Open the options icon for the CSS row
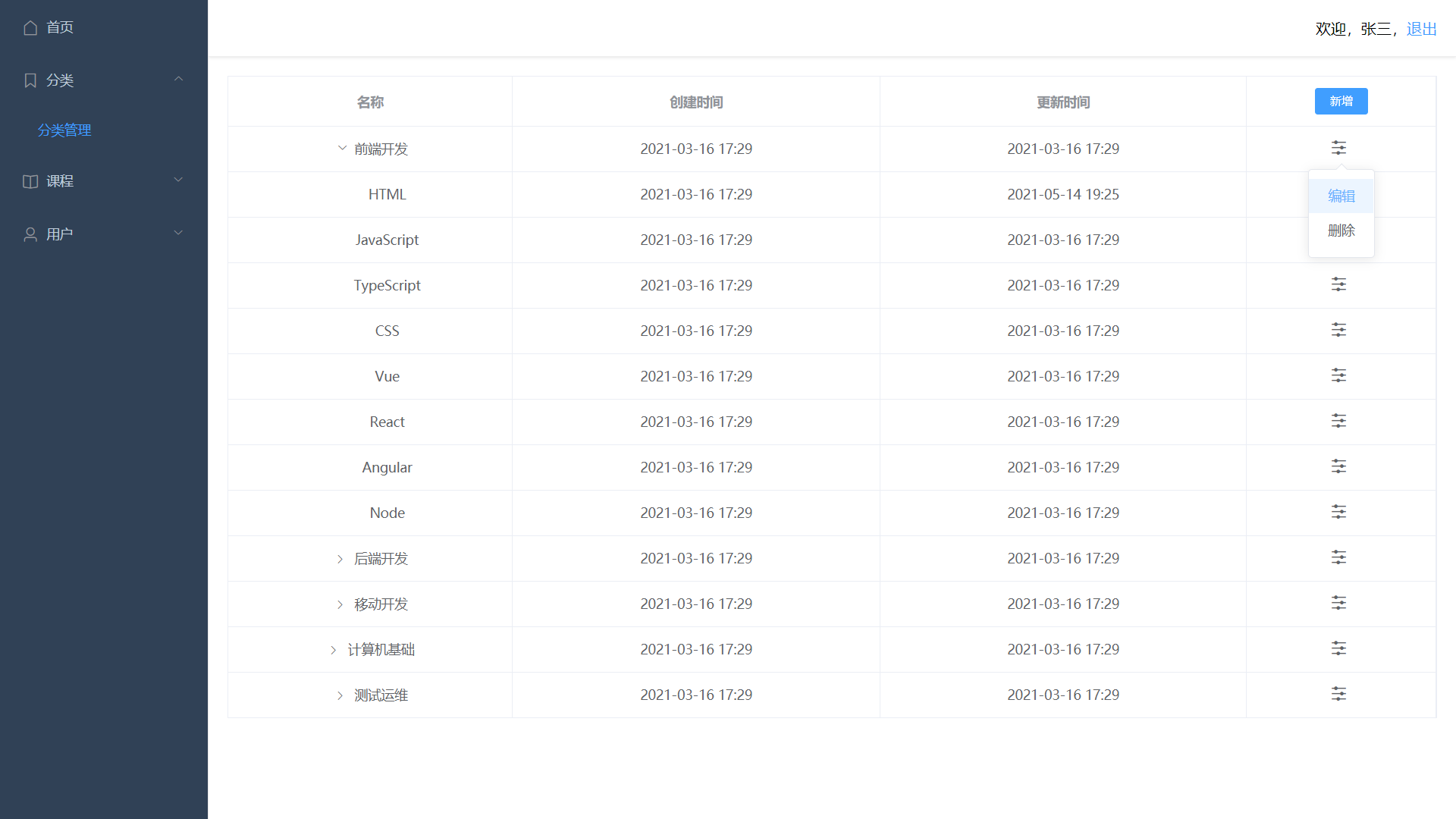 coord(1338,330)
